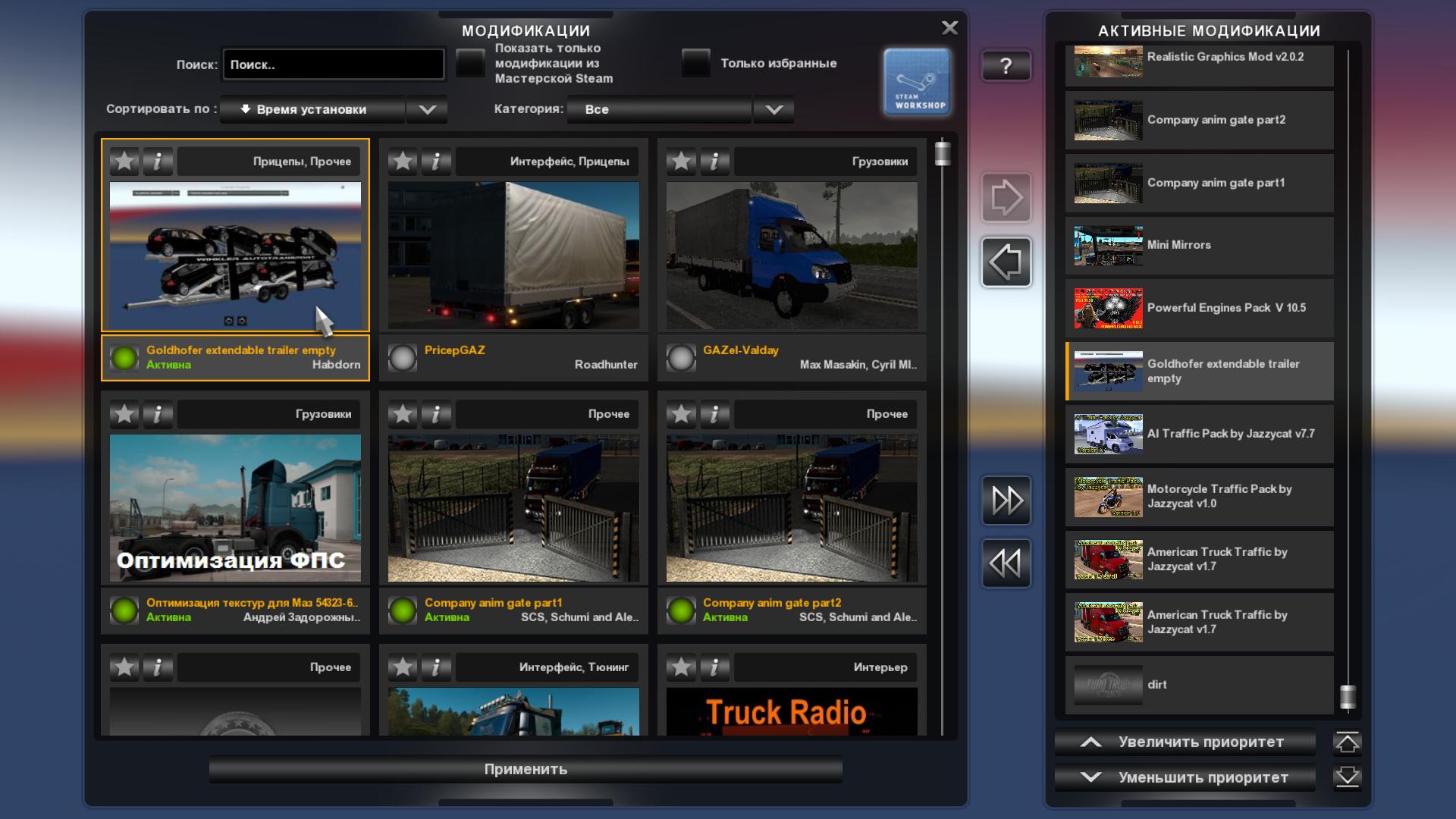Select Mini Mirrors in the active mods list
Screen dimensions: 1456x819
coord(1198,245)
